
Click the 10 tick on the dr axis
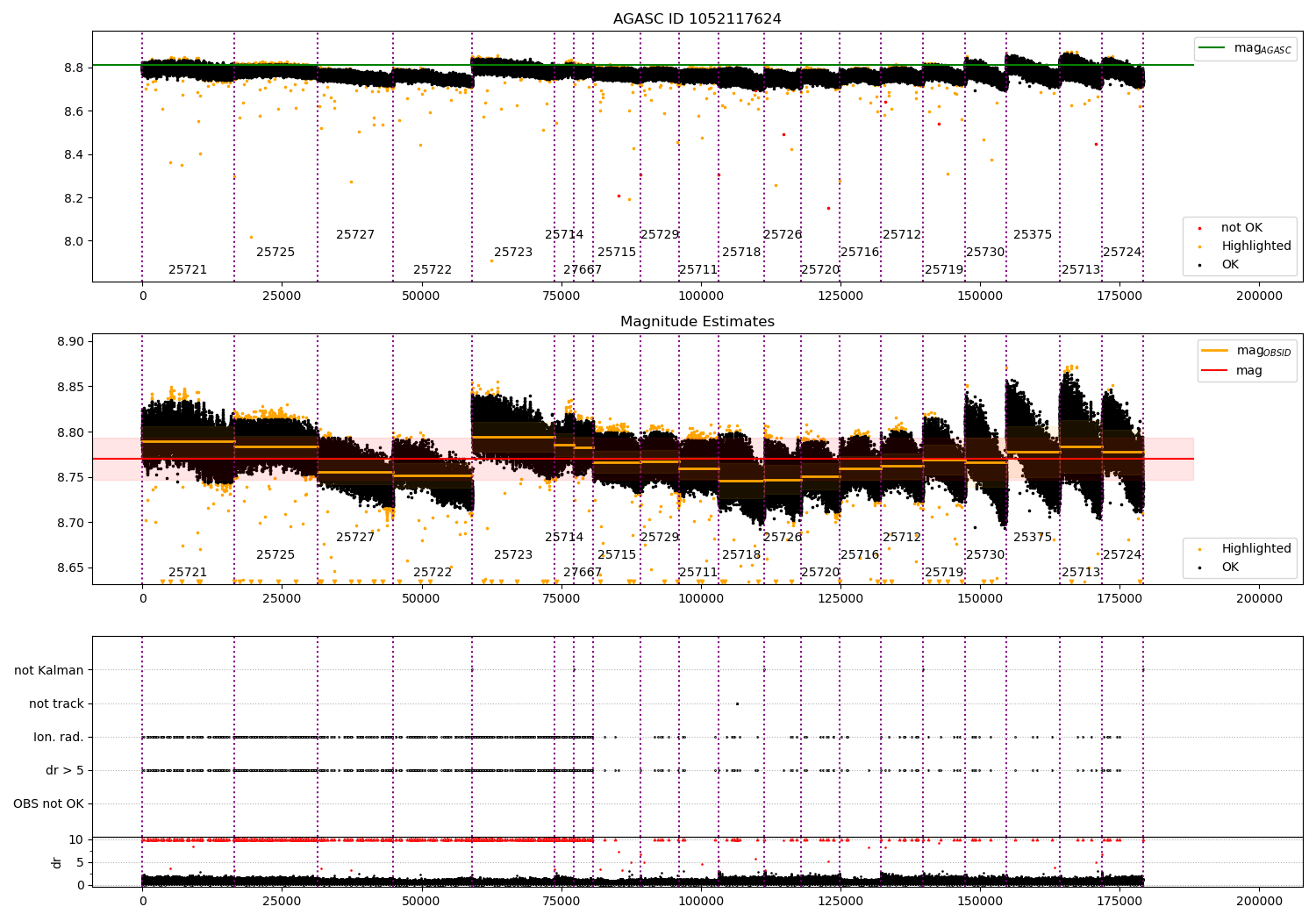(76, 839)
